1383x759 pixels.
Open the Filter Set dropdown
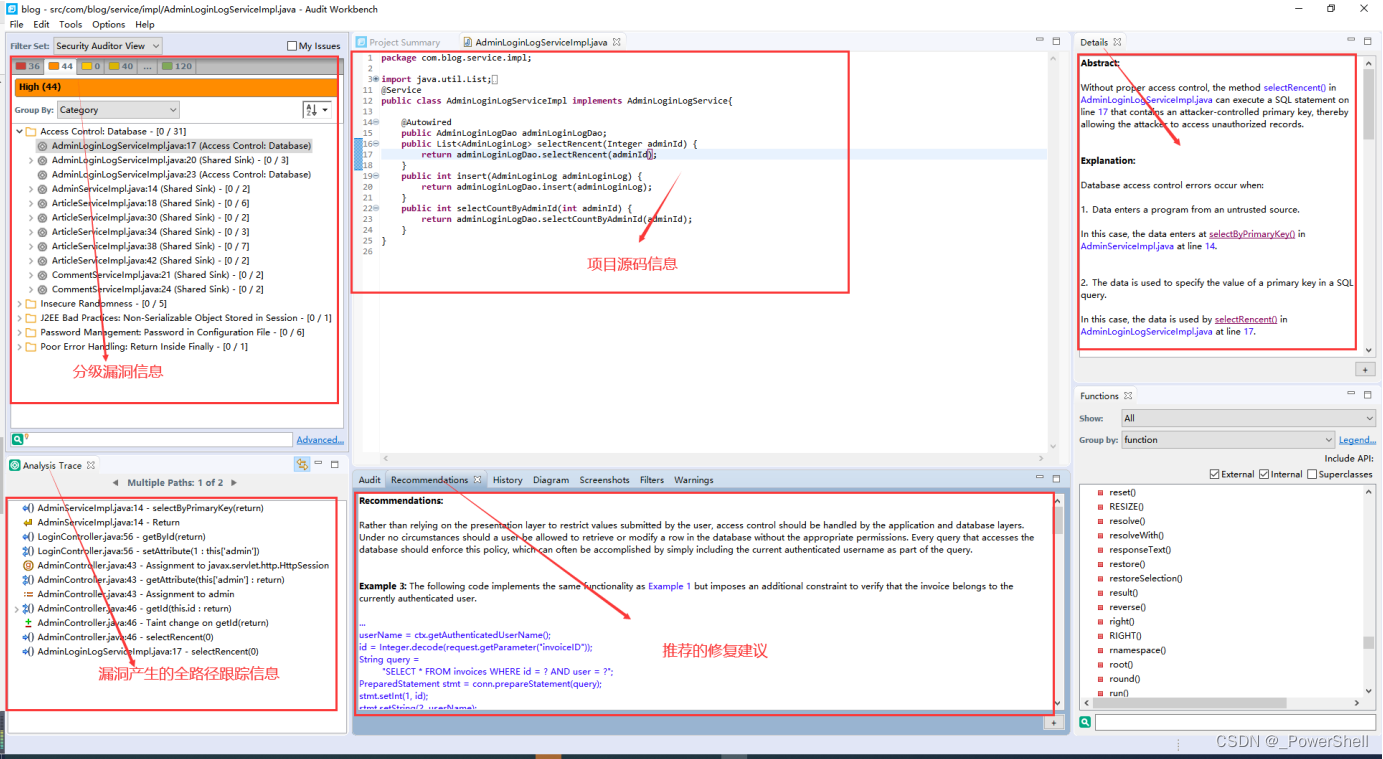pyautogui.click(x=107, y=46)
